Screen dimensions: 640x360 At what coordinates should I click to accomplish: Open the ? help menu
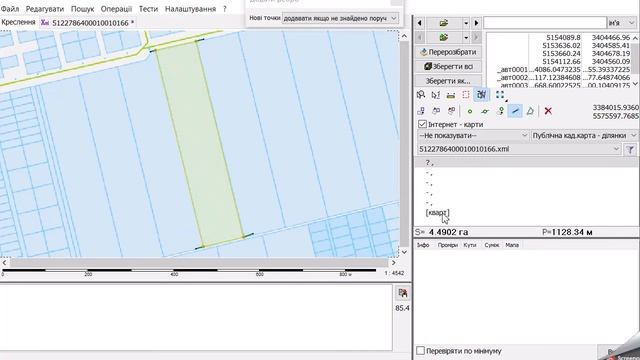click(224, 9)
